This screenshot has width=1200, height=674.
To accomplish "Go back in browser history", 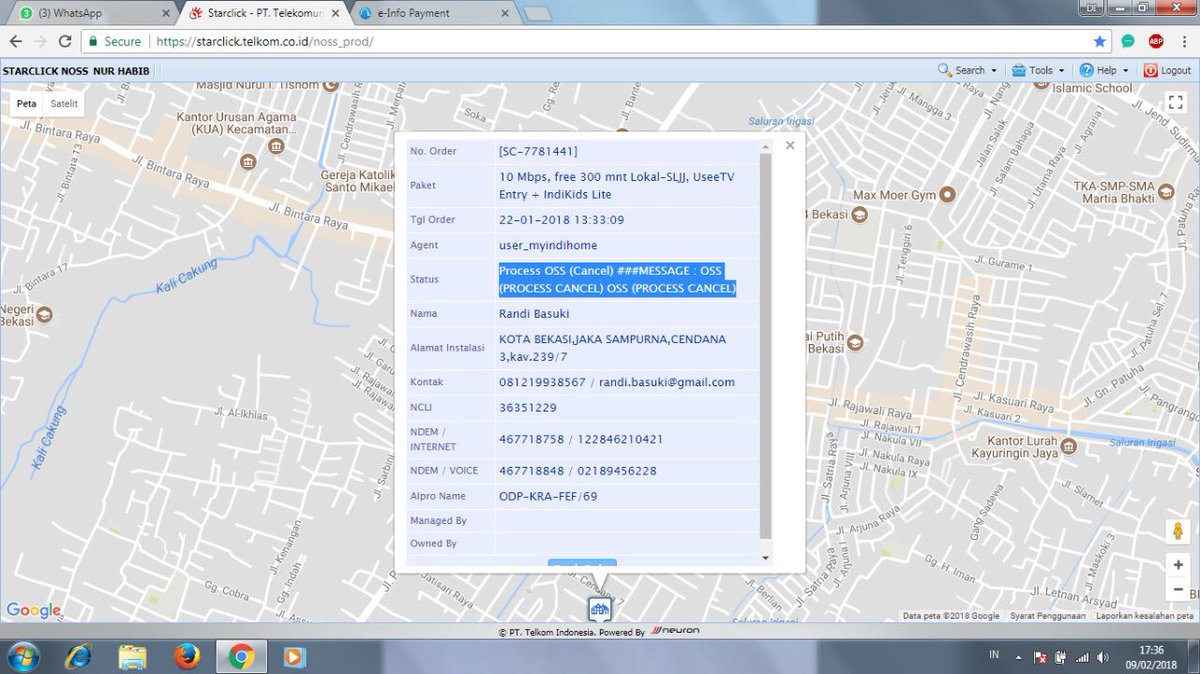I will (15, 41).
